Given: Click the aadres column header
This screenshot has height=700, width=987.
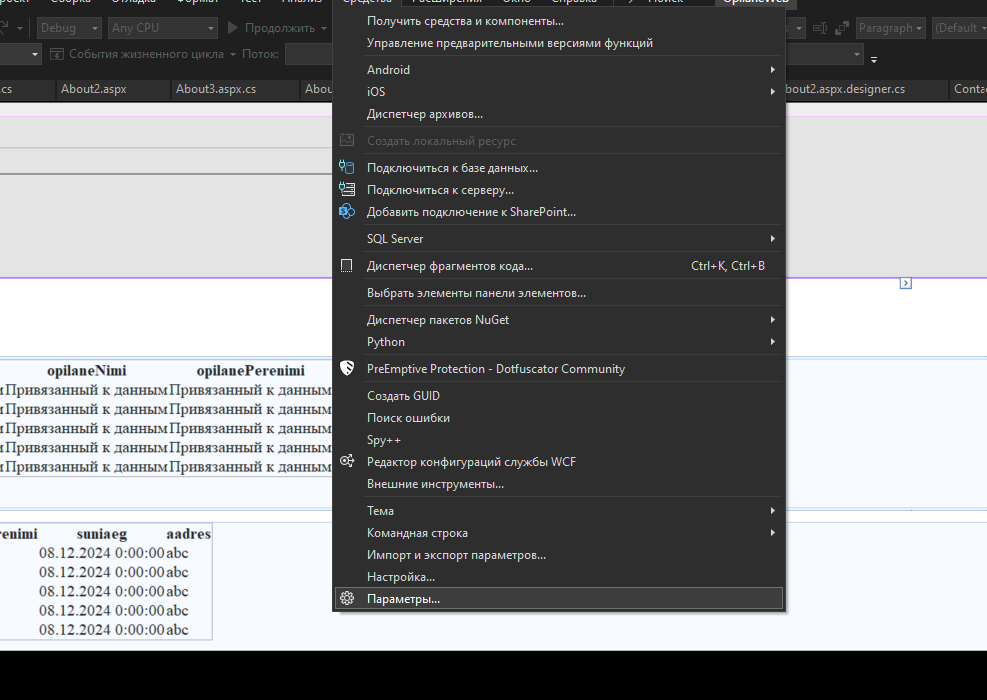Looking at the screenshot, I should click(188, 534).
